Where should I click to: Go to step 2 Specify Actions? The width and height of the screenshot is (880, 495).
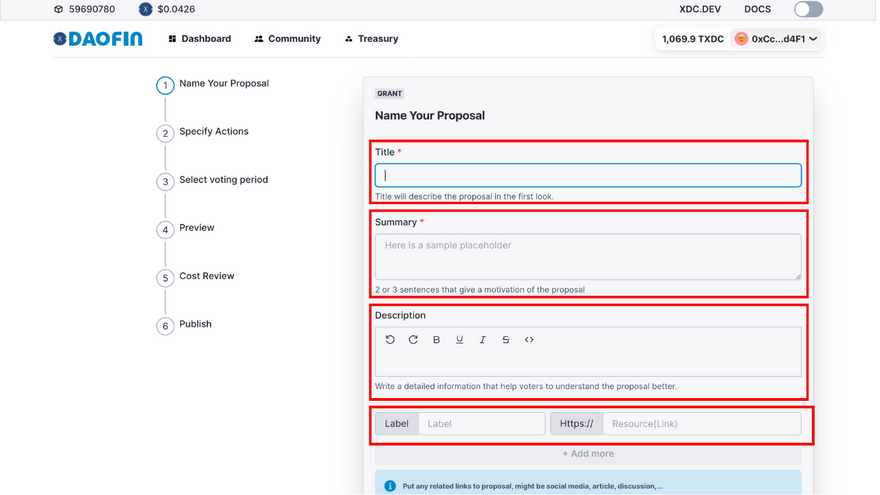pos(213,132)
